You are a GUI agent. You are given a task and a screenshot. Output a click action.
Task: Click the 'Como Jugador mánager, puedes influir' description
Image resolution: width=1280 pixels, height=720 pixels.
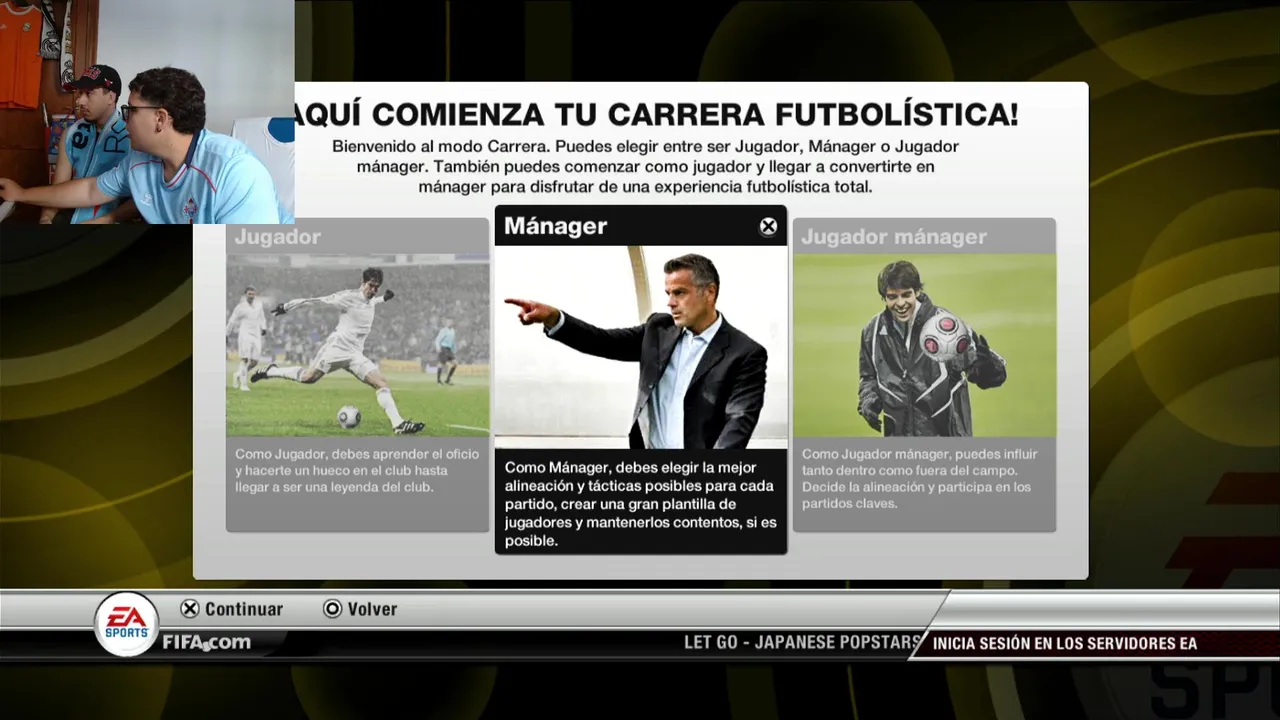pos(920,479)
